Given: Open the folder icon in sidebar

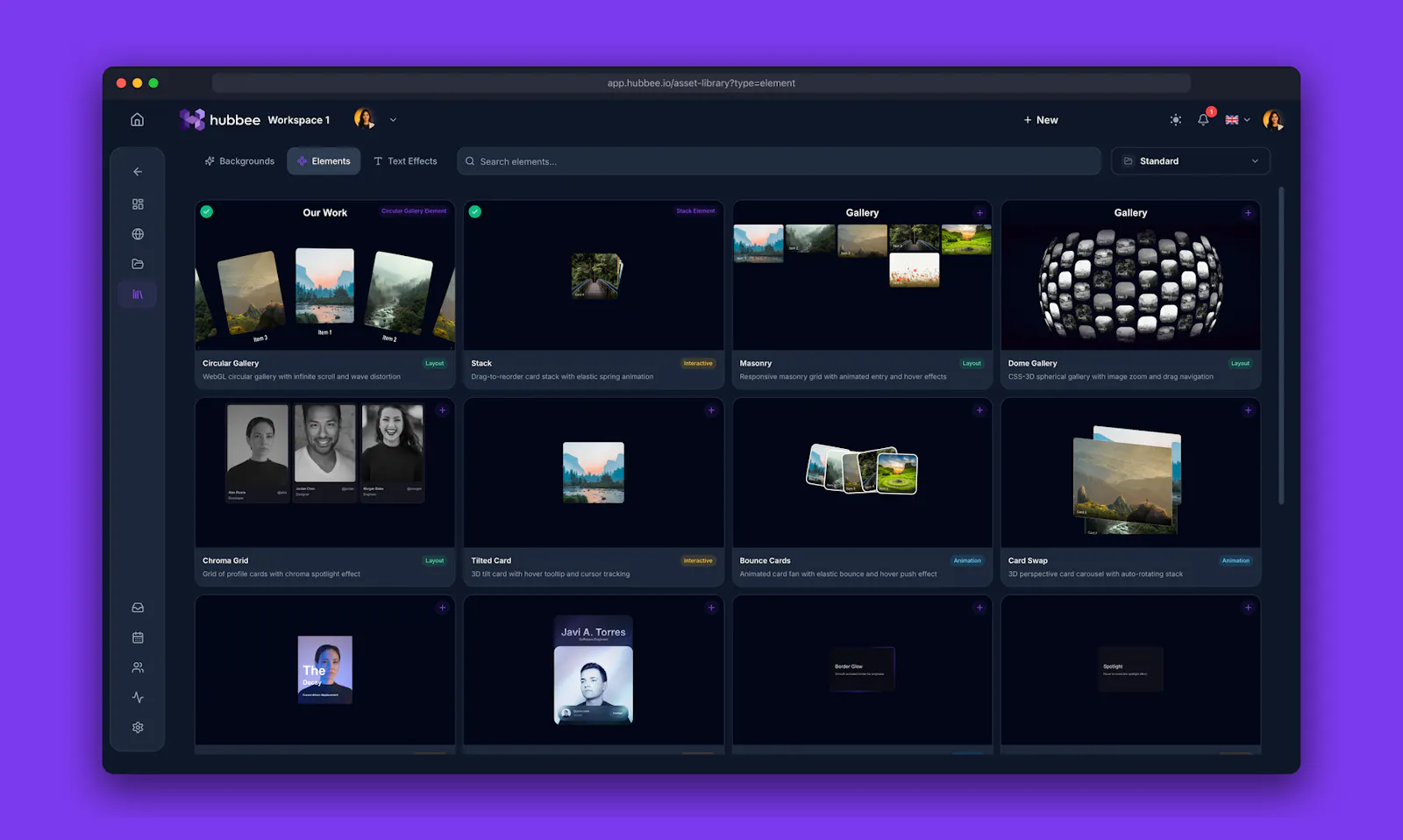Looking at the screenshot, I should (138, 264).
